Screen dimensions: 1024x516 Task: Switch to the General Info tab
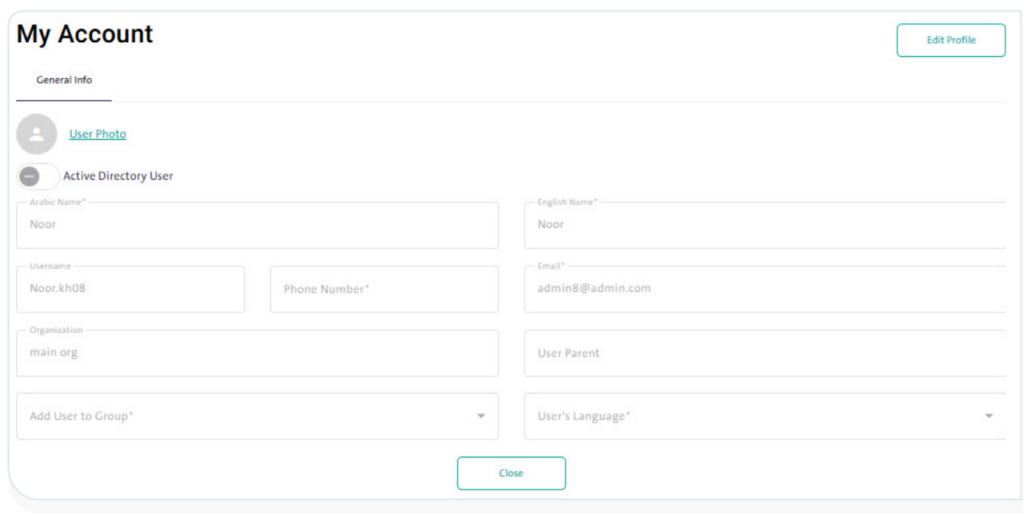[64, 80]
